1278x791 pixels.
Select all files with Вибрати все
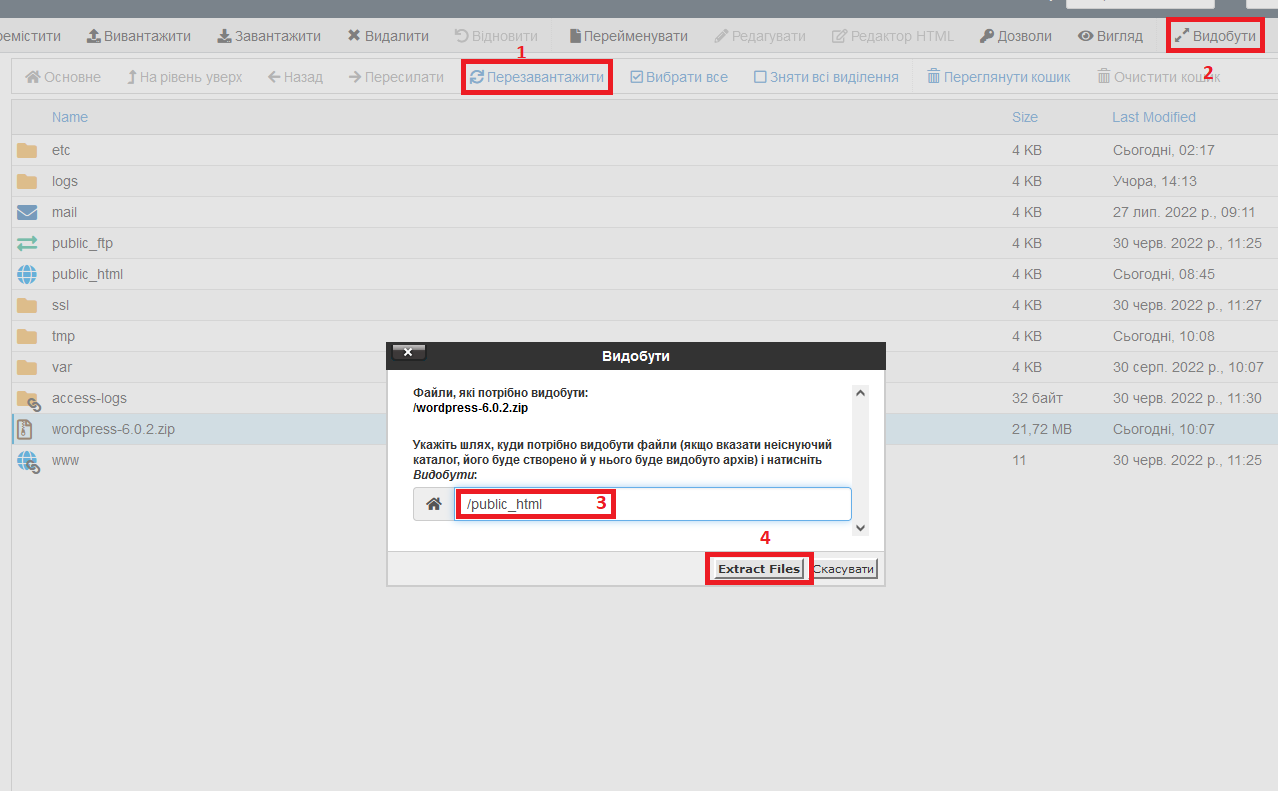click(x=679, y=77)
